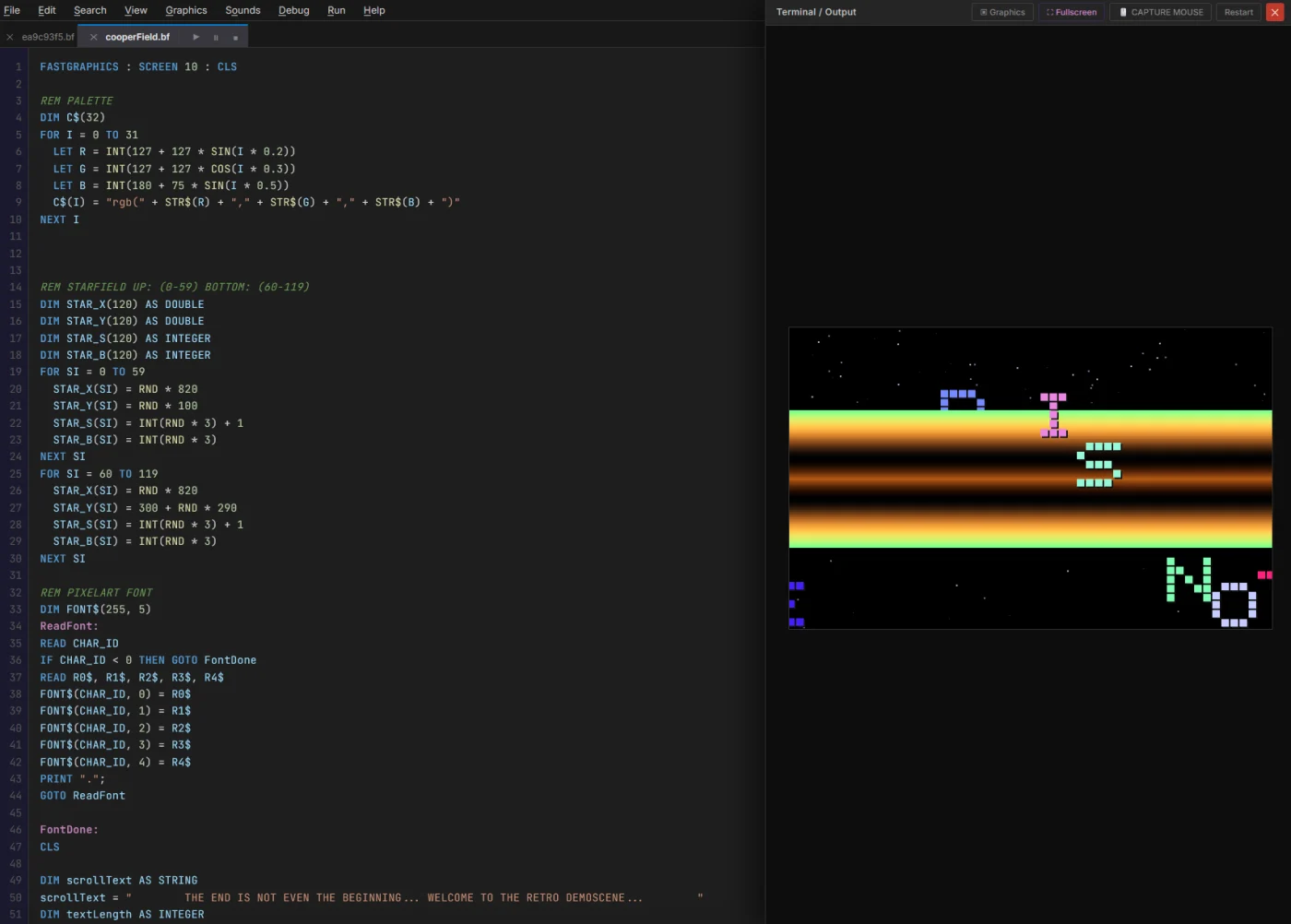The height and width of the screenshot is (924, 1291).
Task: Click the 'NEXT I' code line
Action: [59, 219]
